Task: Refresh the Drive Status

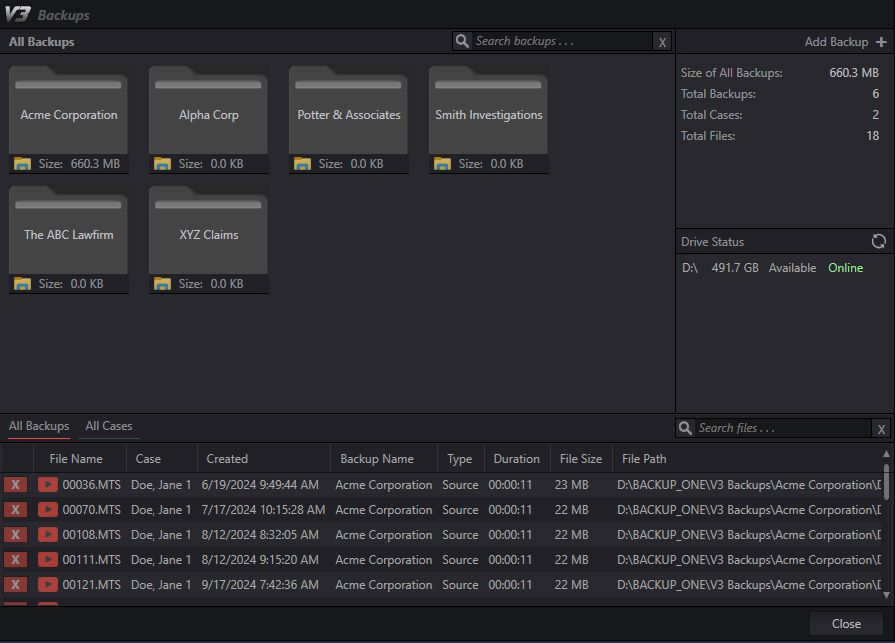Action: [x=878, y=241]
